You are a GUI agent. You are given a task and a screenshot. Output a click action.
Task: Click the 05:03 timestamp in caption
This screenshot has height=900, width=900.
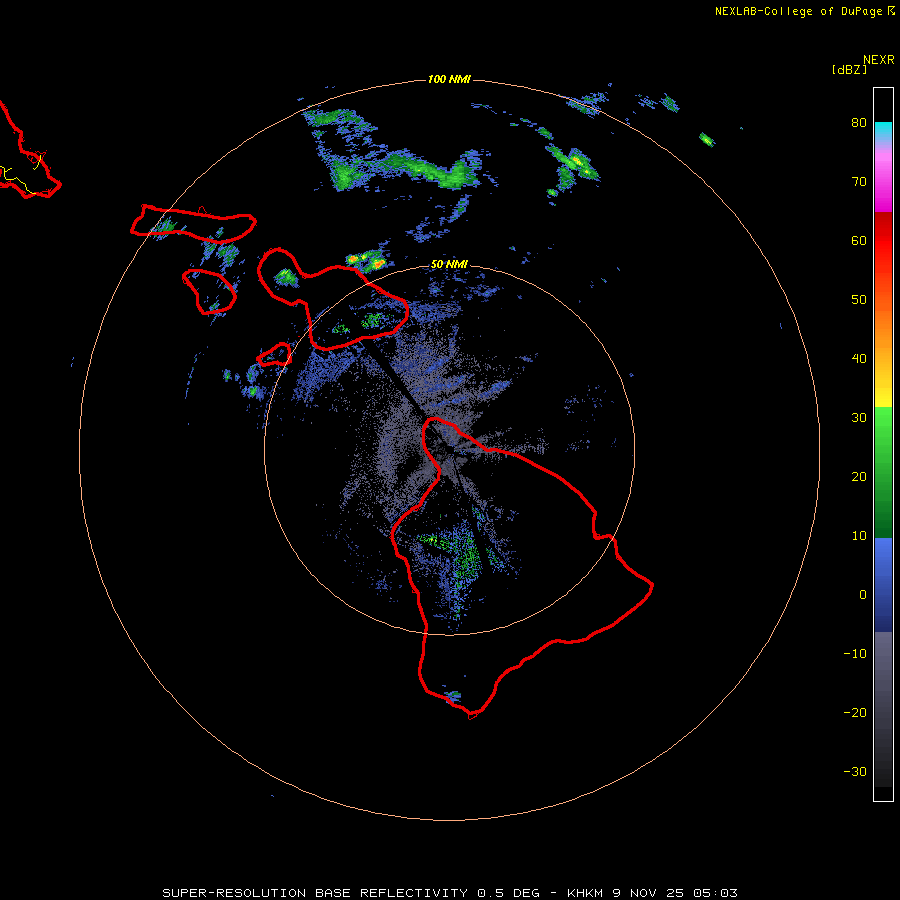pos(715,893)
